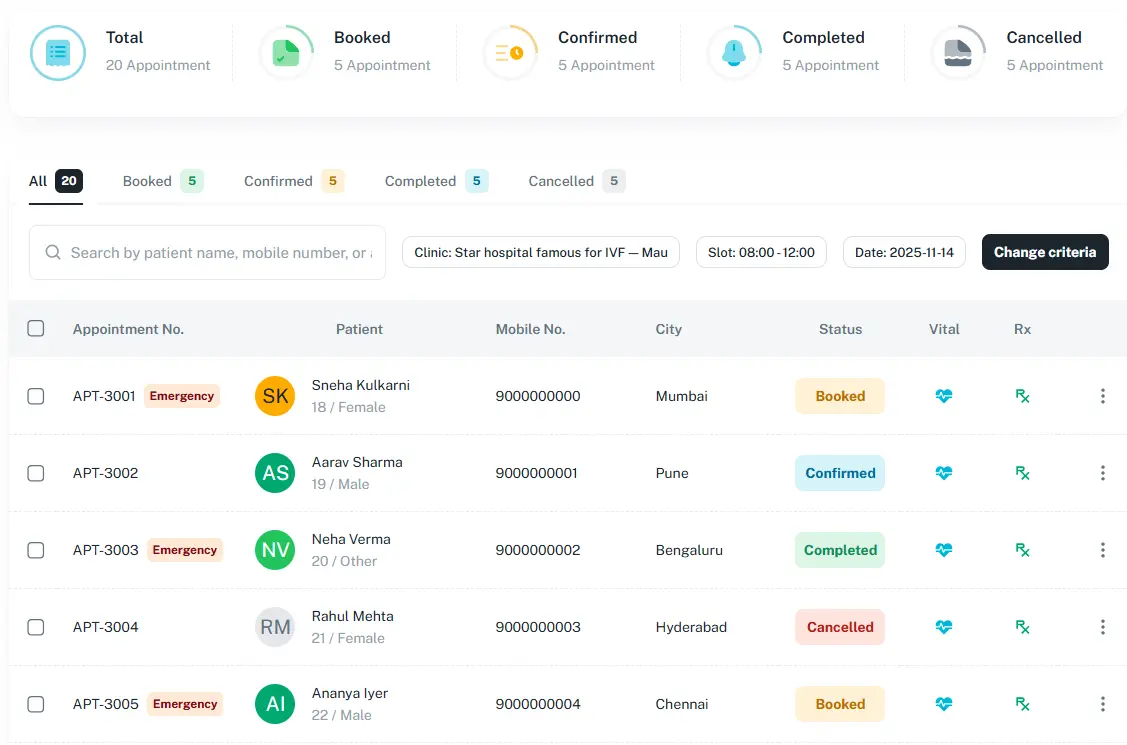Click mobile number 9000000003
This screenshot has height=745, width=1127.
tap(538, 626)
